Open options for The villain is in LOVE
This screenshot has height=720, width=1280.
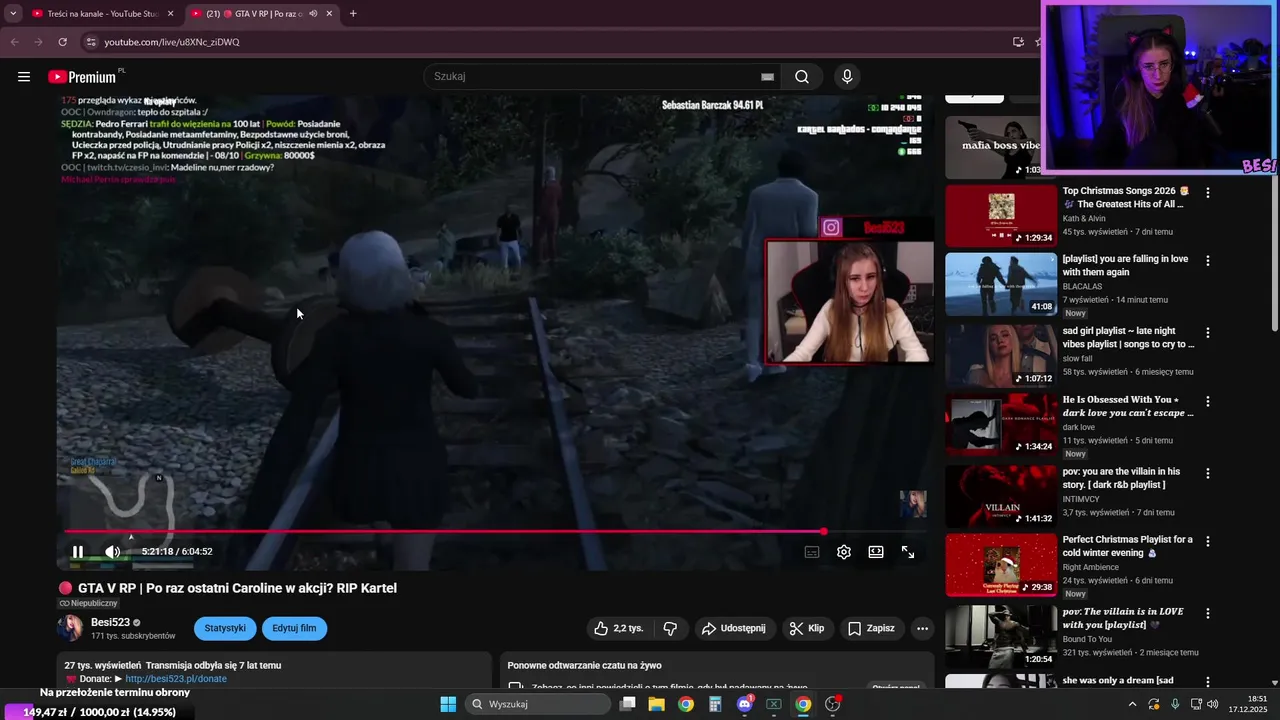click(x=1208, y=613)
